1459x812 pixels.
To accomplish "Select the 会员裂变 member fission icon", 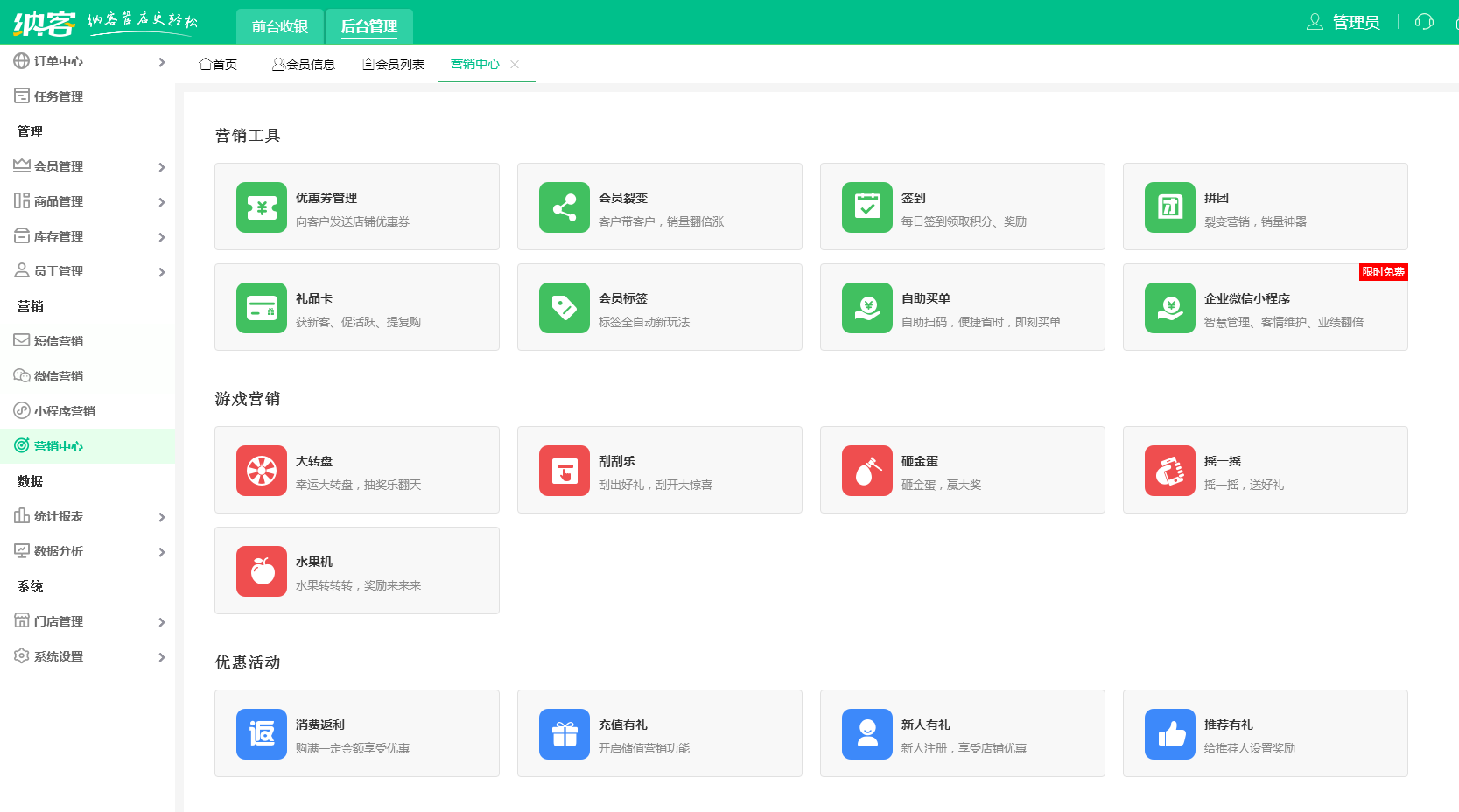I will [564, 207].
